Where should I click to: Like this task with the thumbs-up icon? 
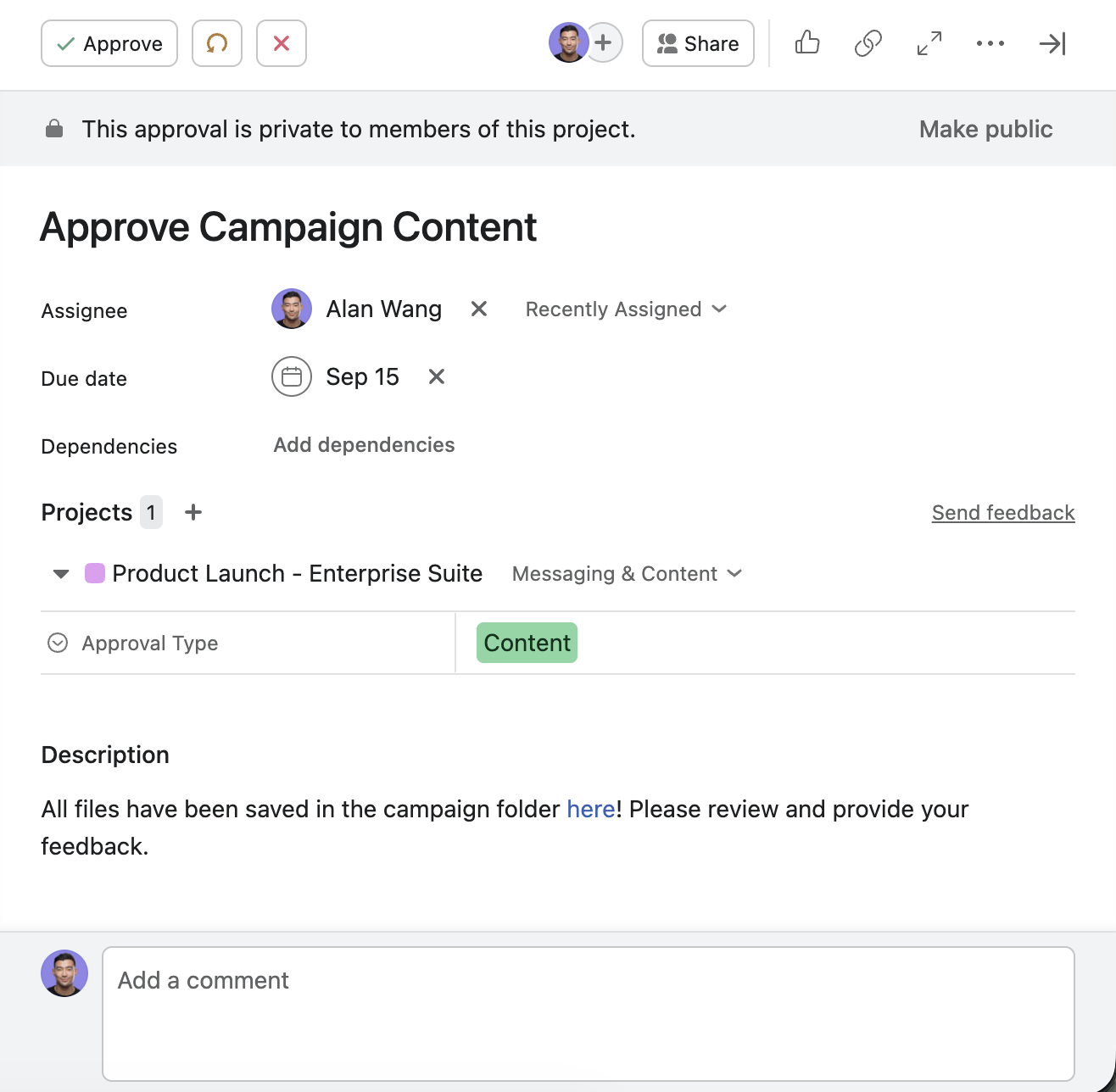807,43
